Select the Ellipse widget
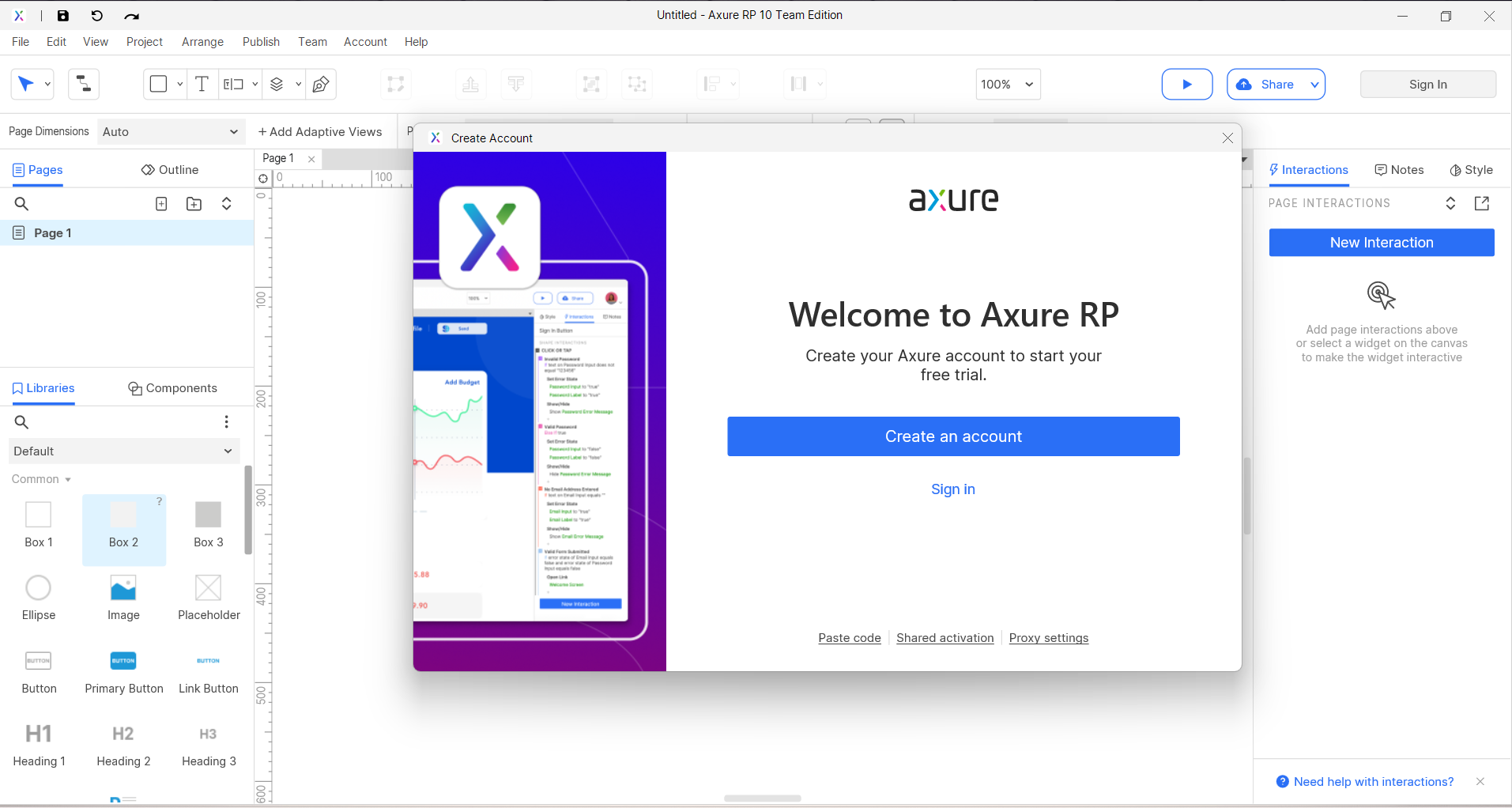The width and height of the screenshot is (1512, 808). coord(39,598)
